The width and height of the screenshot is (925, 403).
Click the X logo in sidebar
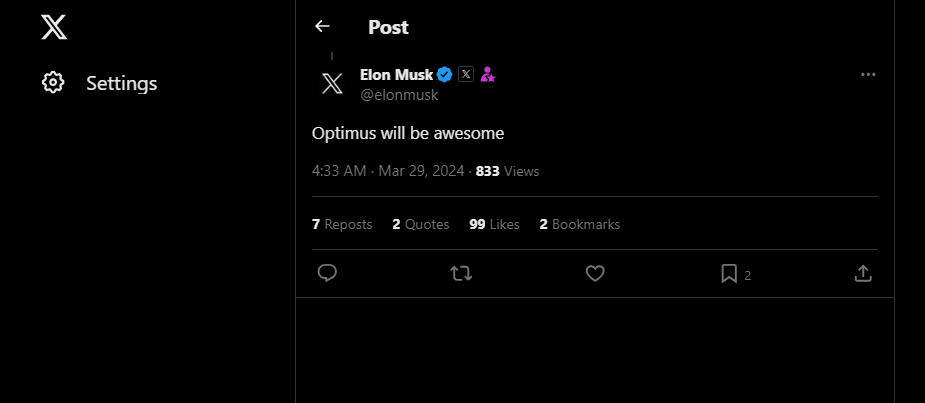(x=54, y=27)
